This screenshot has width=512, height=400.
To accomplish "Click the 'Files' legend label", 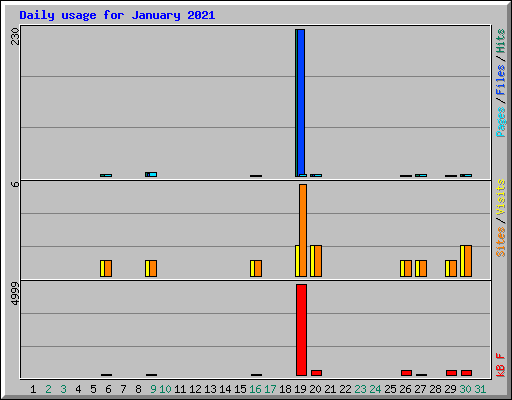I will pyautogui.click(x=501, y=80).
